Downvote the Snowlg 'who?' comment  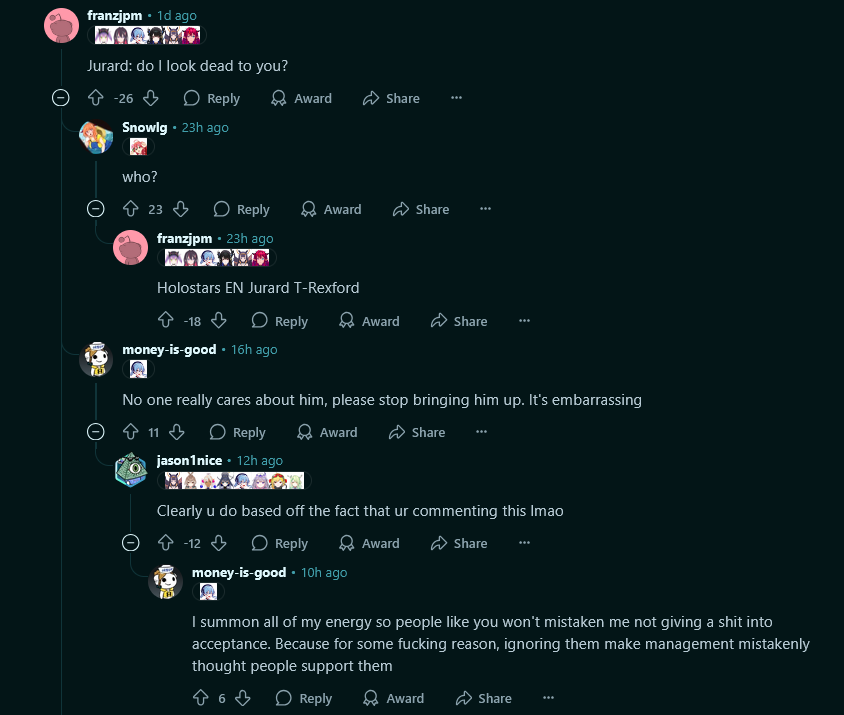click(x=181, y=209)
